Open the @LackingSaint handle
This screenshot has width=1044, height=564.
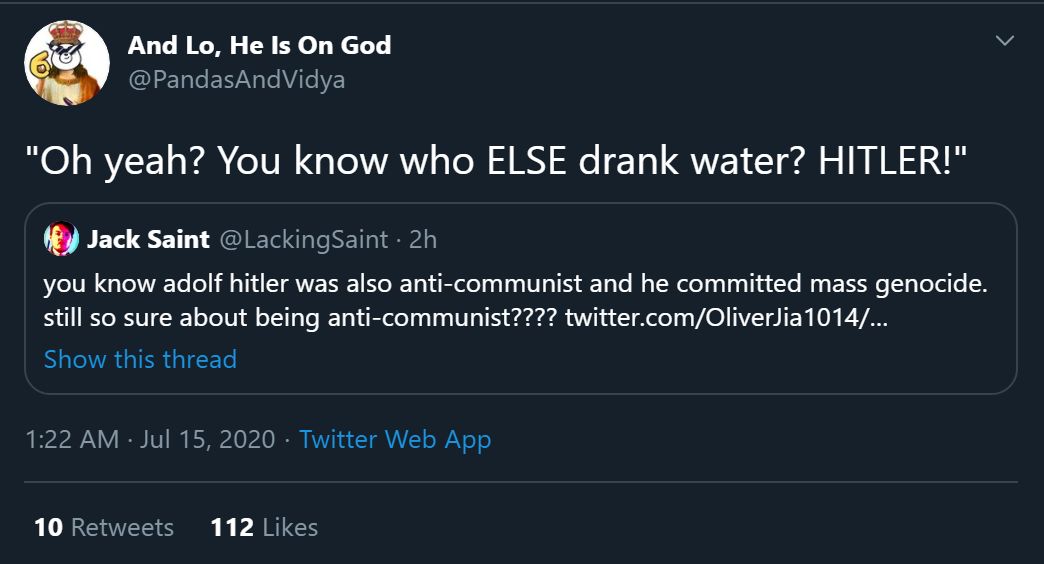pos(302,240)
